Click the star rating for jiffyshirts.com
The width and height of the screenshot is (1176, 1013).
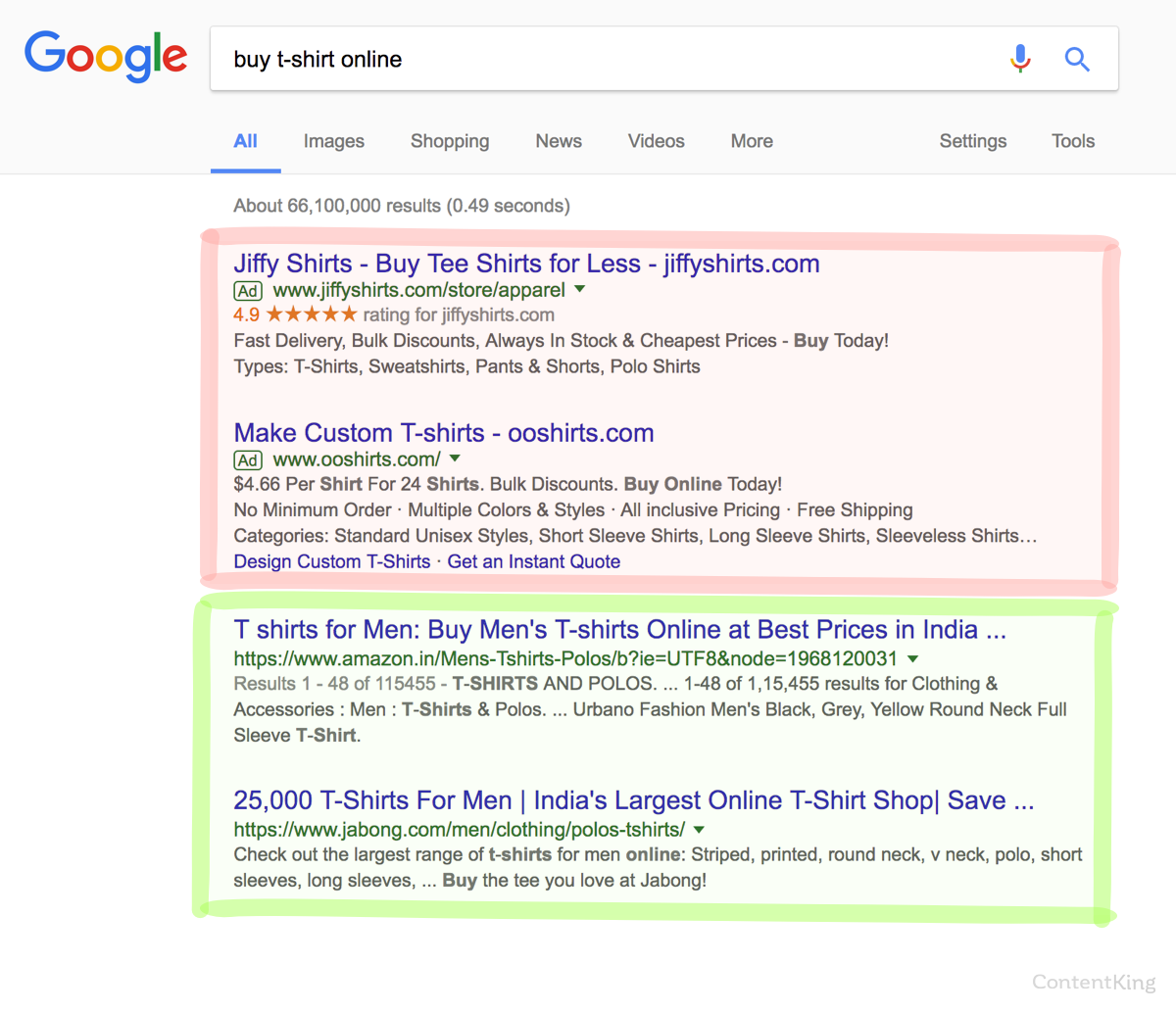(x=312, y=314)
